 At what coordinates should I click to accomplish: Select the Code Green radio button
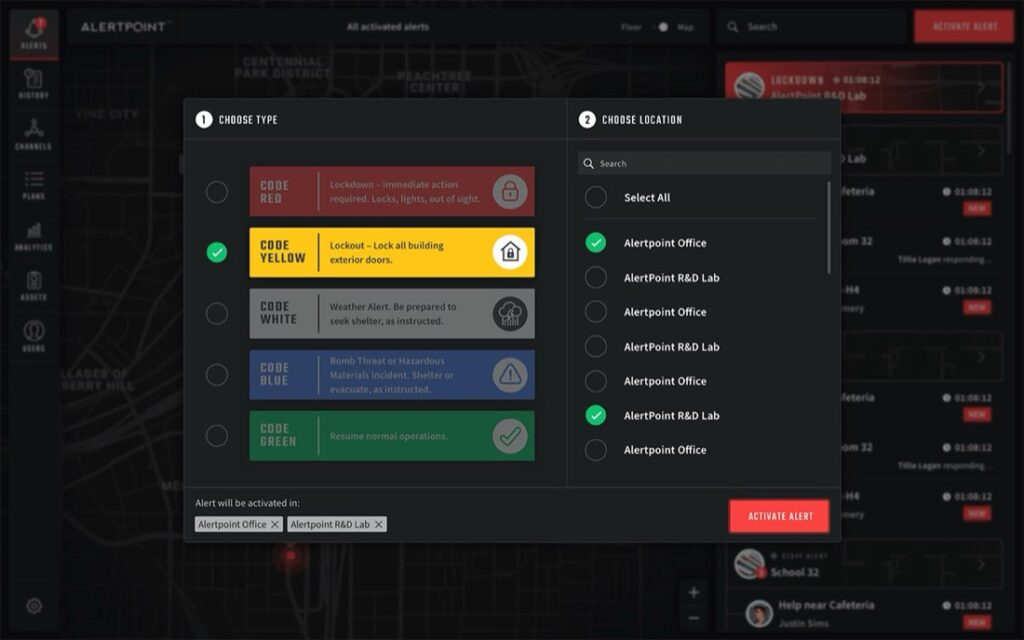point(217,436)
